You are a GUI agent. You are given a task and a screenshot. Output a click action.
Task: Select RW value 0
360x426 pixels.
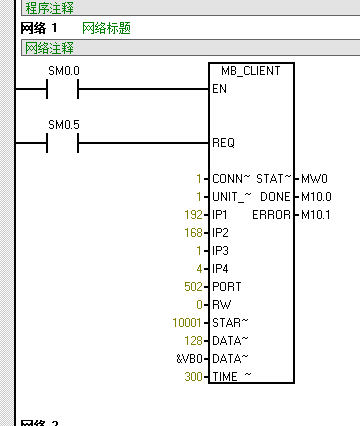coord(199,305)
